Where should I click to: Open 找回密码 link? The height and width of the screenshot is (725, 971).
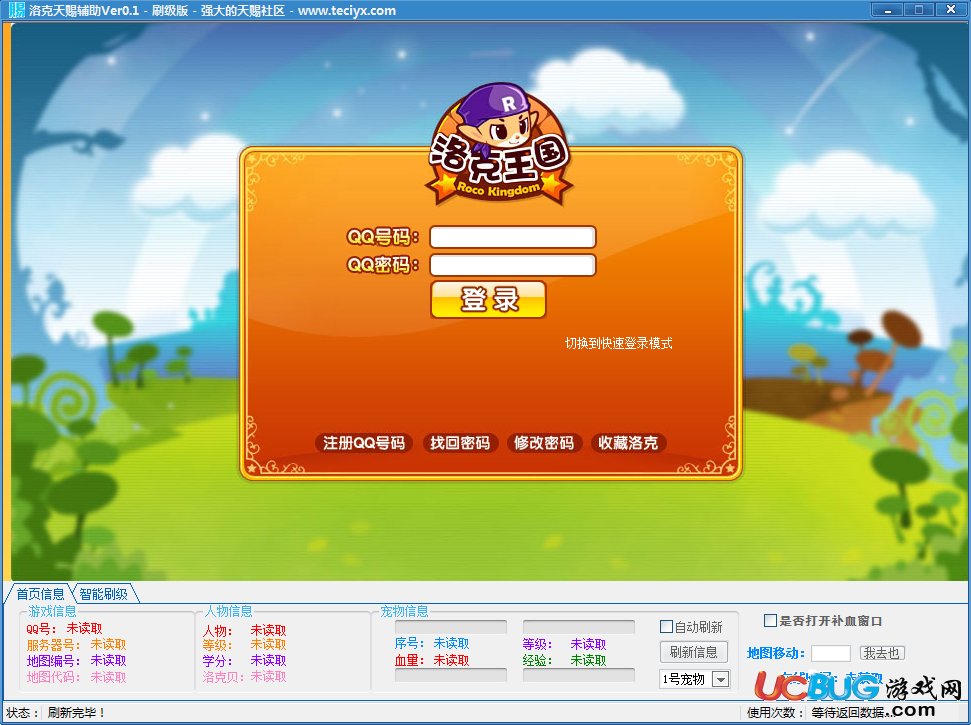[459, 443]
